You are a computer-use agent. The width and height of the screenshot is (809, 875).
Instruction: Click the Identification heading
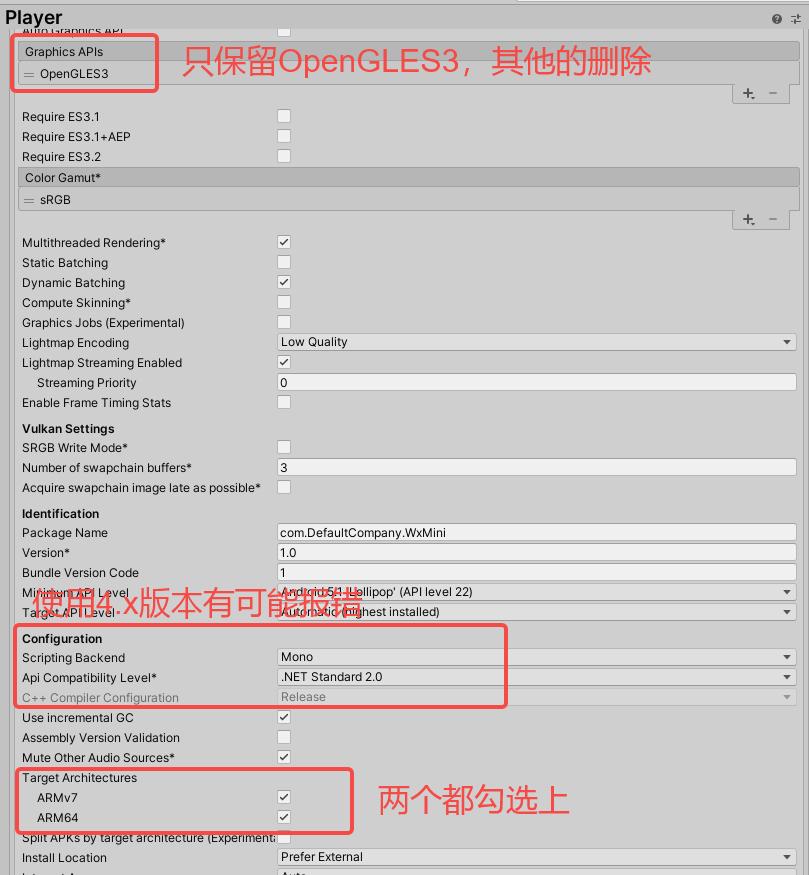click(x=60, y=513)
